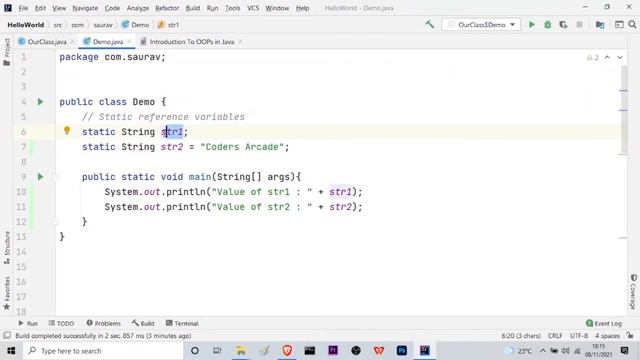This screenshot has width=640, height=360.
Task: Switch to Introduction To OOPs in Java tab
Action: click(191, 42)
